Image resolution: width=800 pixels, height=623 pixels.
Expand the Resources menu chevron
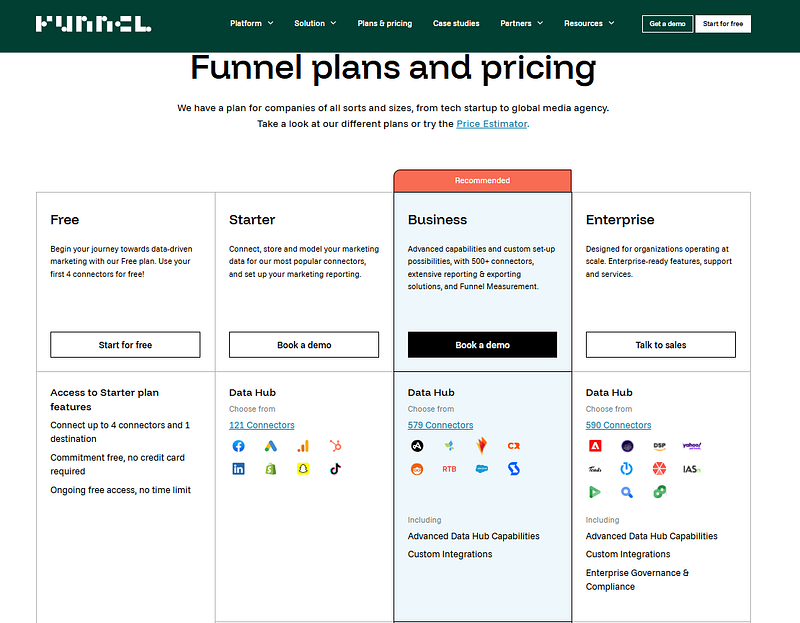coord(612,23)
